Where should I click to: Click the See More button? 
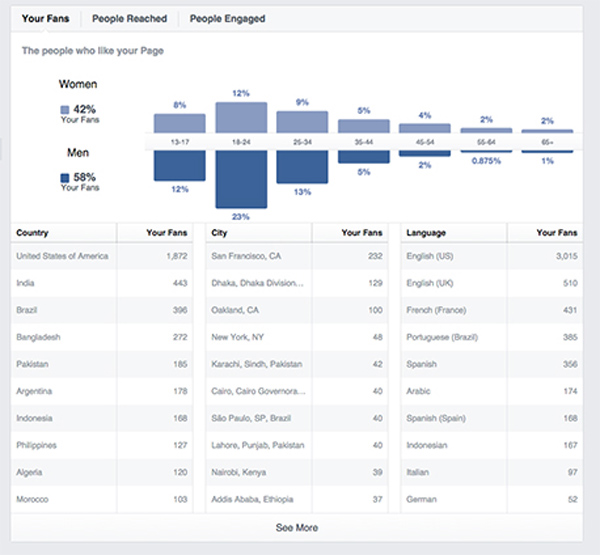tap(297, 527)
